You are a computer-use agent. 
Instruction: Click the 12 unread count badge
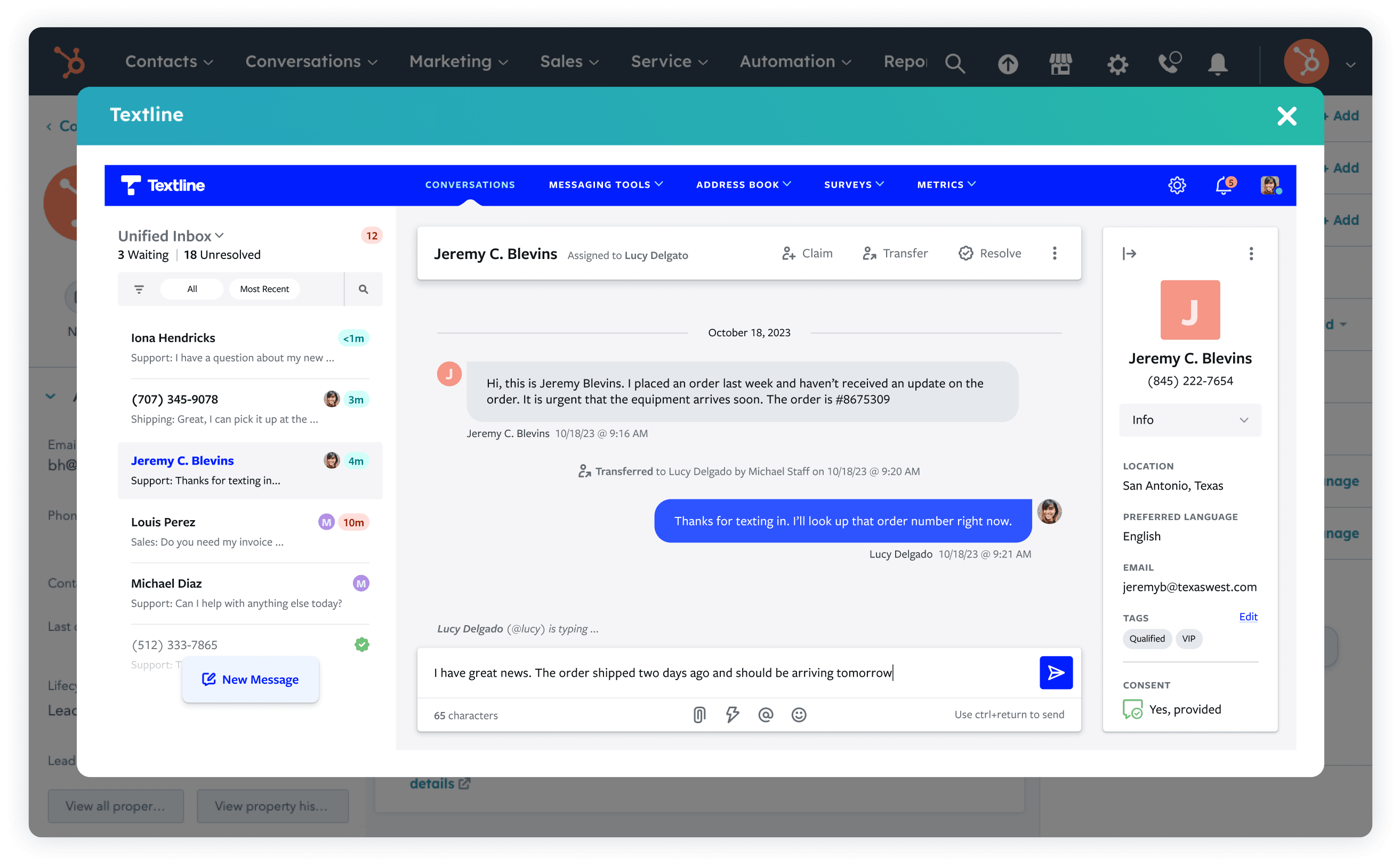tap(371, 236)
